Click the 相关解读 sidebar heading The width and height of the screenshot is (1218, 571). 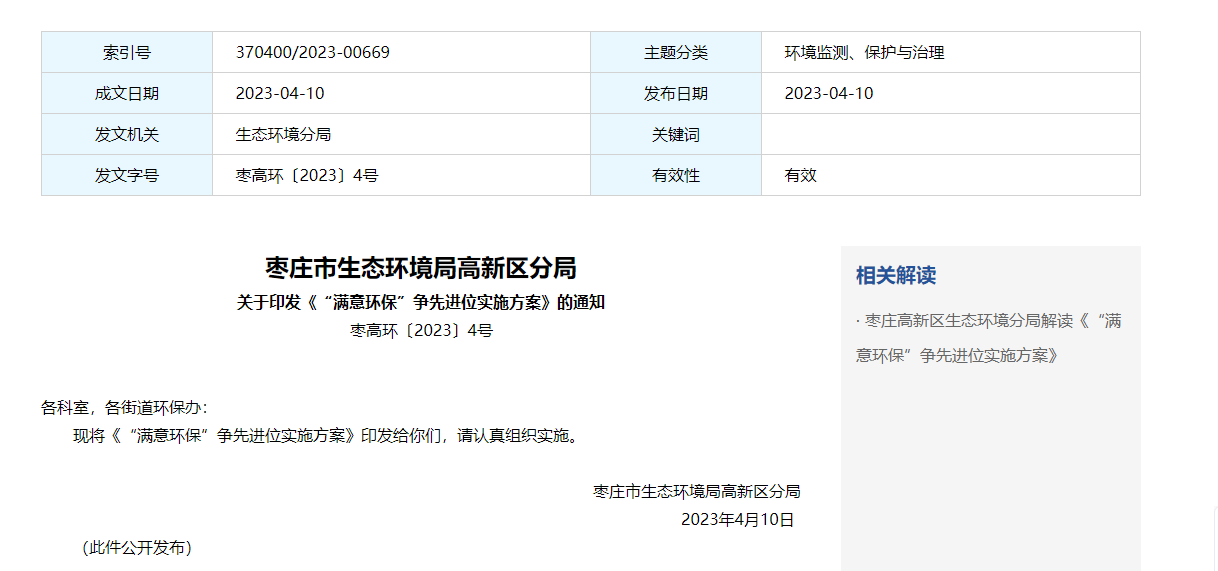pyautogui.click(x=896, y=276)
